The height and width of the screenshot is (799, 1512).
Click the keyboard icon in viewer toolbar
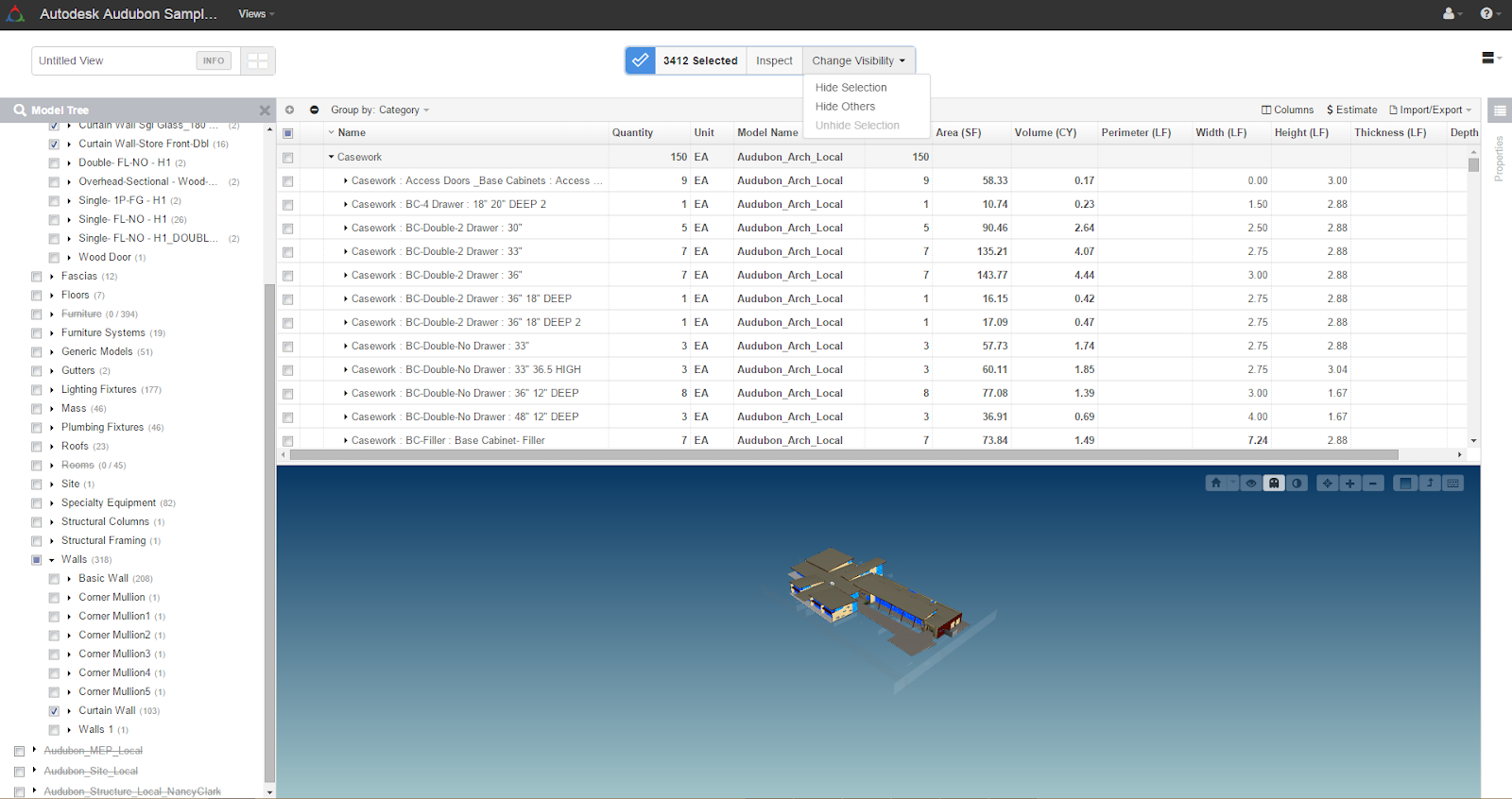[x=1453, y=483]
